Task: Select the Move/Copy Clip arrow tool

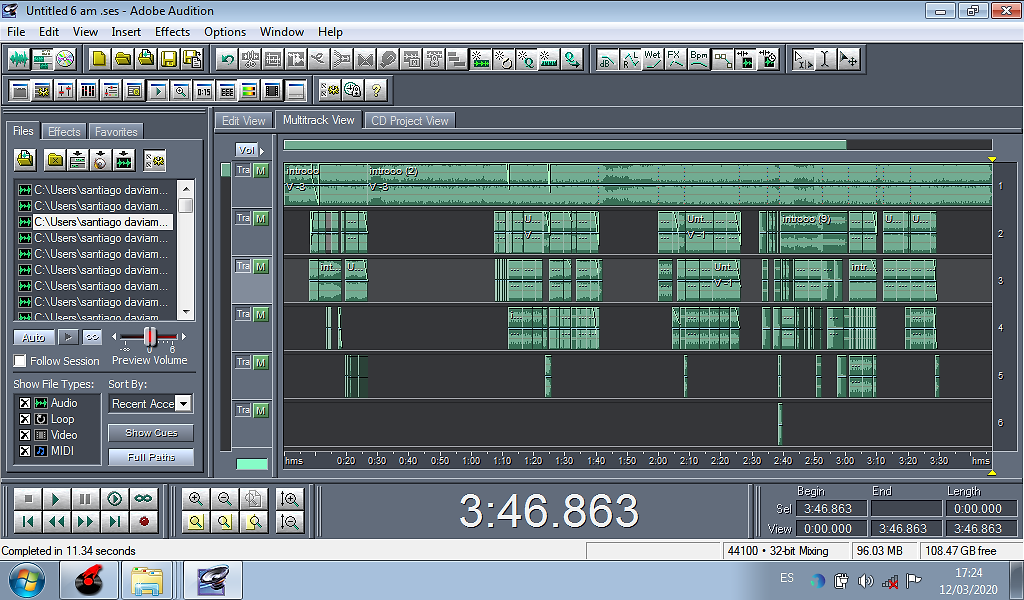Action: click(848, 60)
